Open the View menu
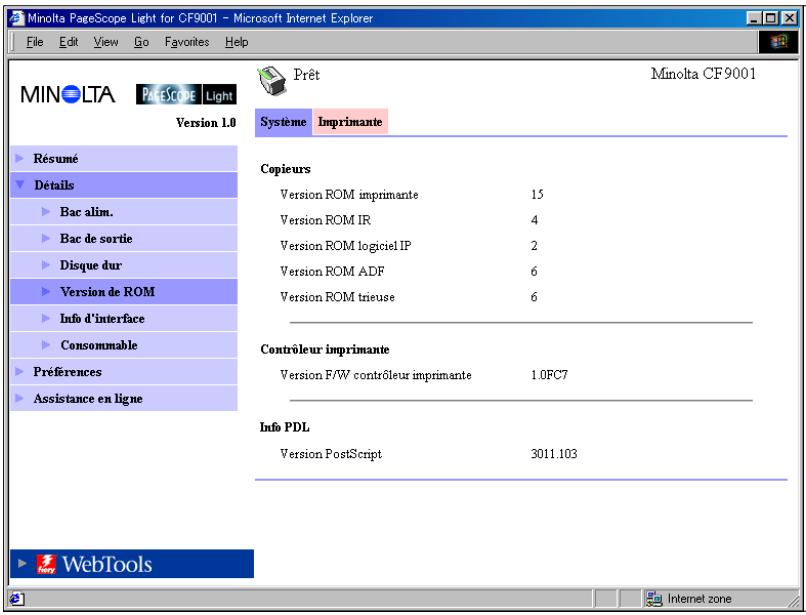The width and height of the screenshot is (806, 615). [x=106, y=42]
